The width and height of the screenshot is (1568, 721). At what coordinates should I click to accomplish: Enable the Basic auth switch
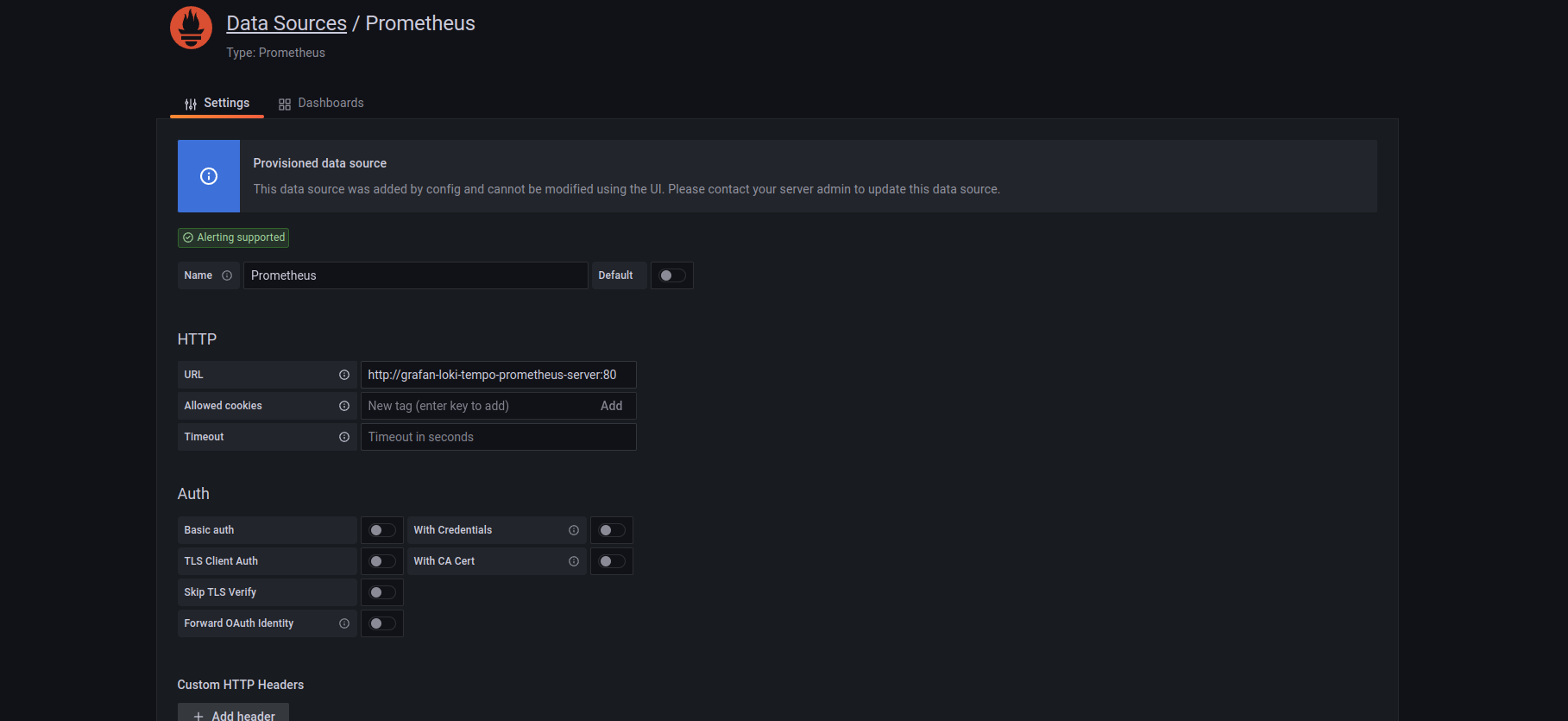[382, 530]
